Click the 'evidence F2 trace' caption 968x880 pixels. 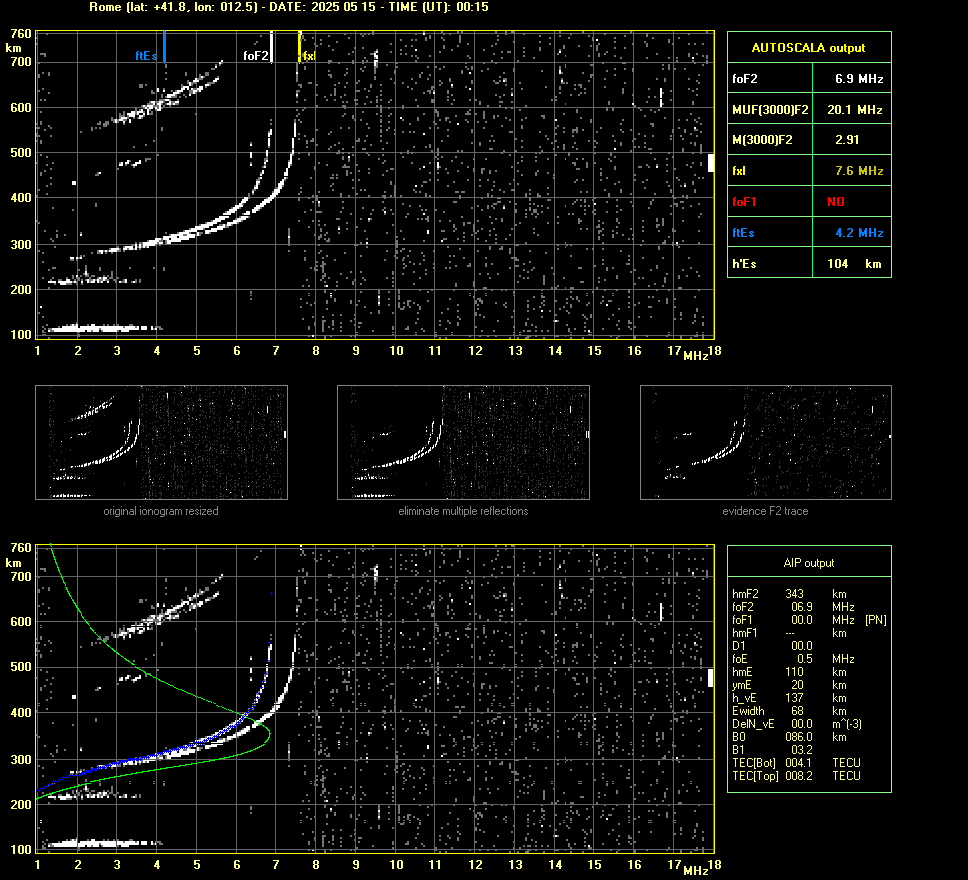pos(765,511)
